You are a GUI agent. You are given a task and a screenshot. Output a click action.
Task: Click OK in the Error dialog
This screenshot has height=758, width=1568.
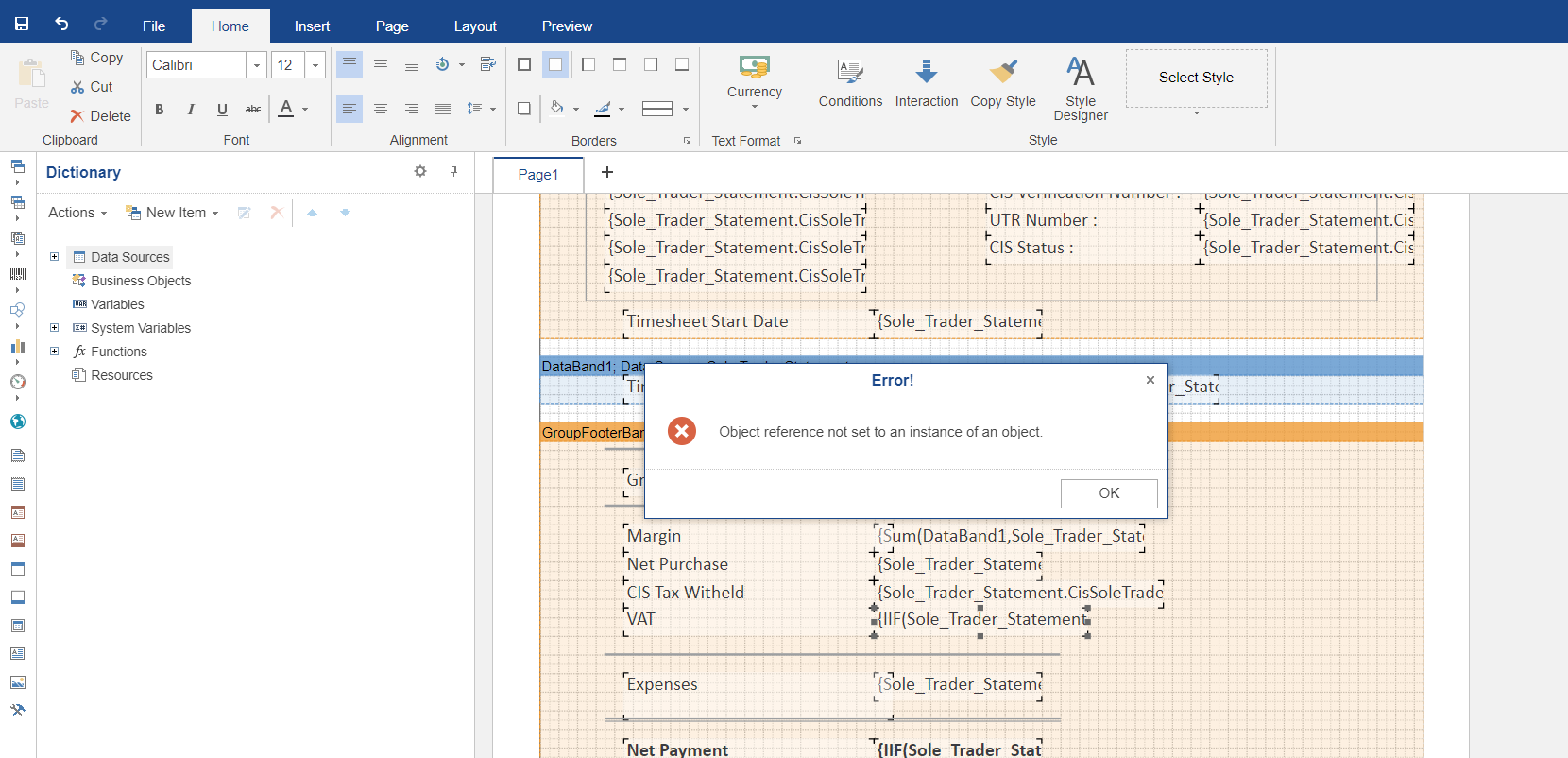(x=1109, y=493)
